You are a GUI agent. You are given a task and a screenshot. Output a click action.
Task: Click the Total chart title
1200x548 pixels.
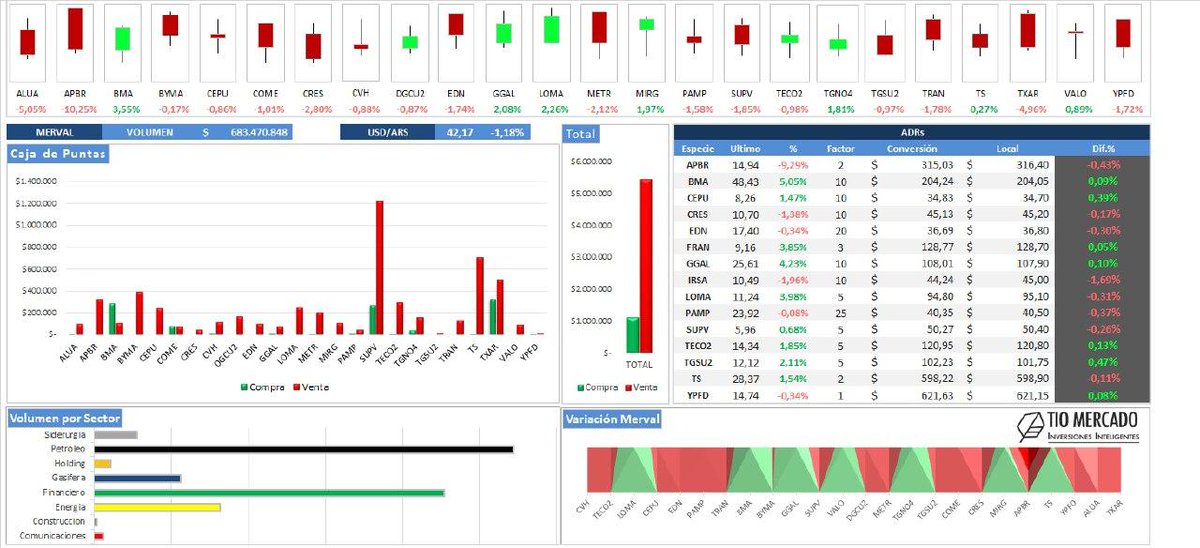pyautogui.click(x=581, y=133)
